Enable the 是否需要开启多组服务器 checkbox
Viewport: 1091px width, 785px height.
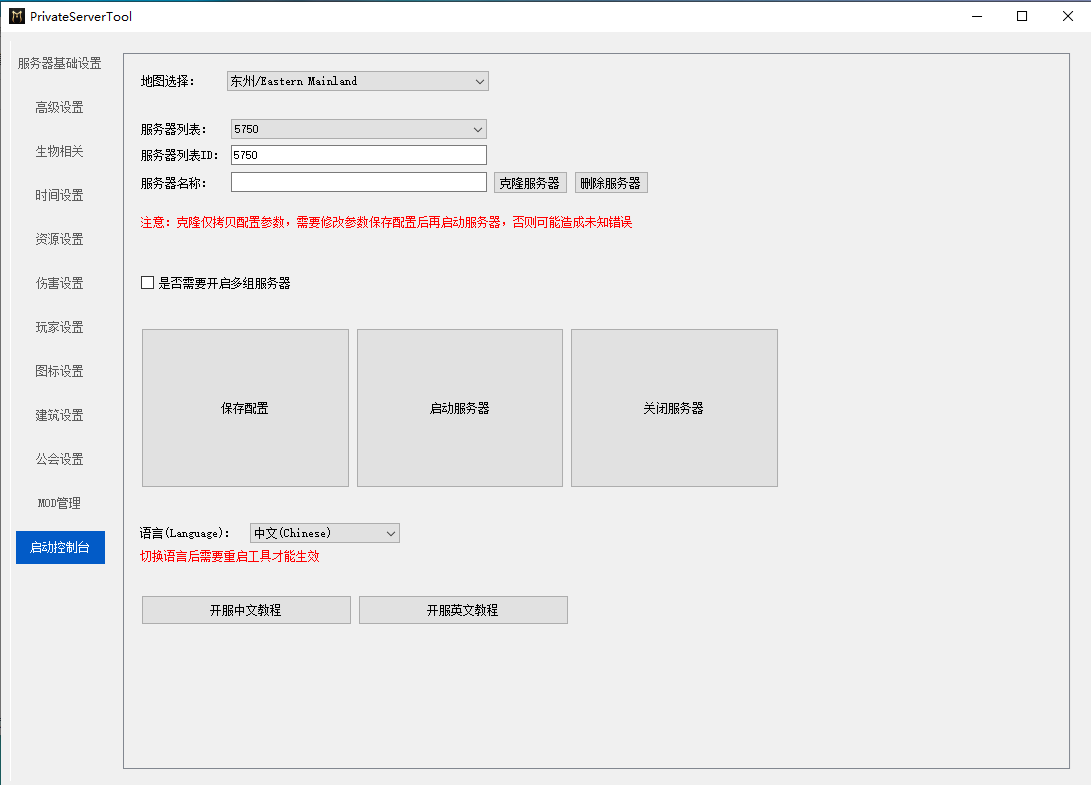tap(148, 283)
